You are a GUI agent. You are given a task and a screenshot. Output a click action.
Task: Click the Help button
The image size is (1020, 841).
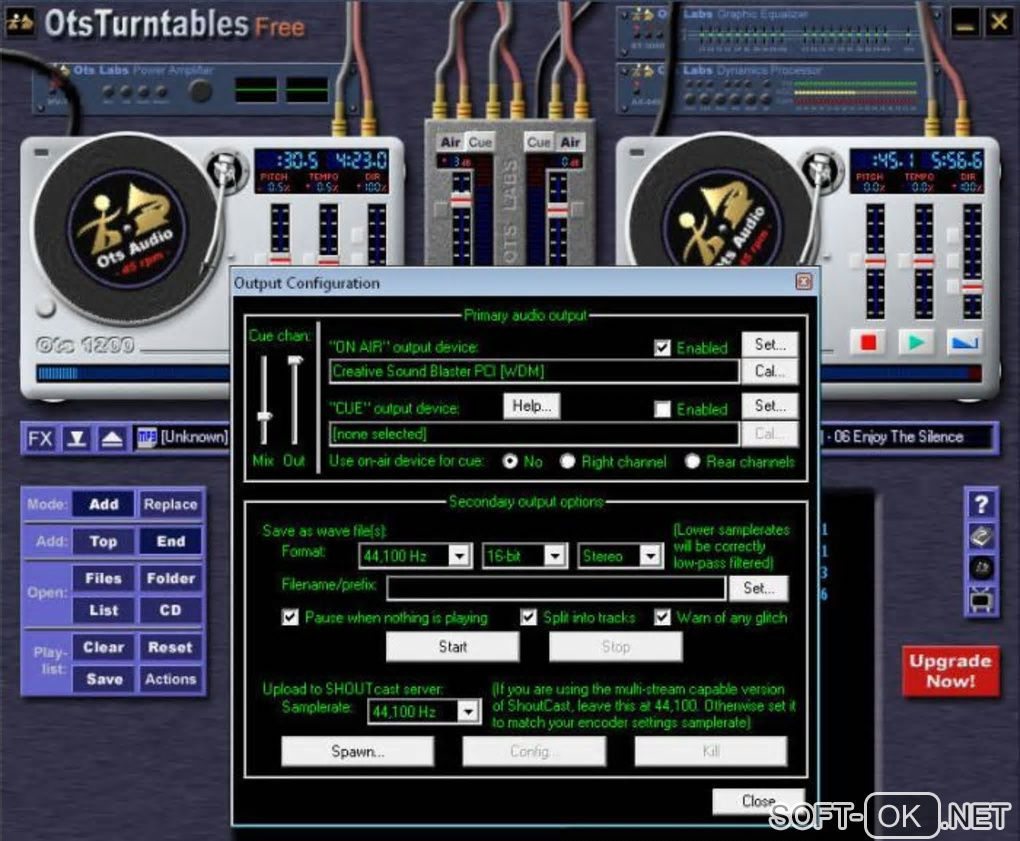pos(531,406)
